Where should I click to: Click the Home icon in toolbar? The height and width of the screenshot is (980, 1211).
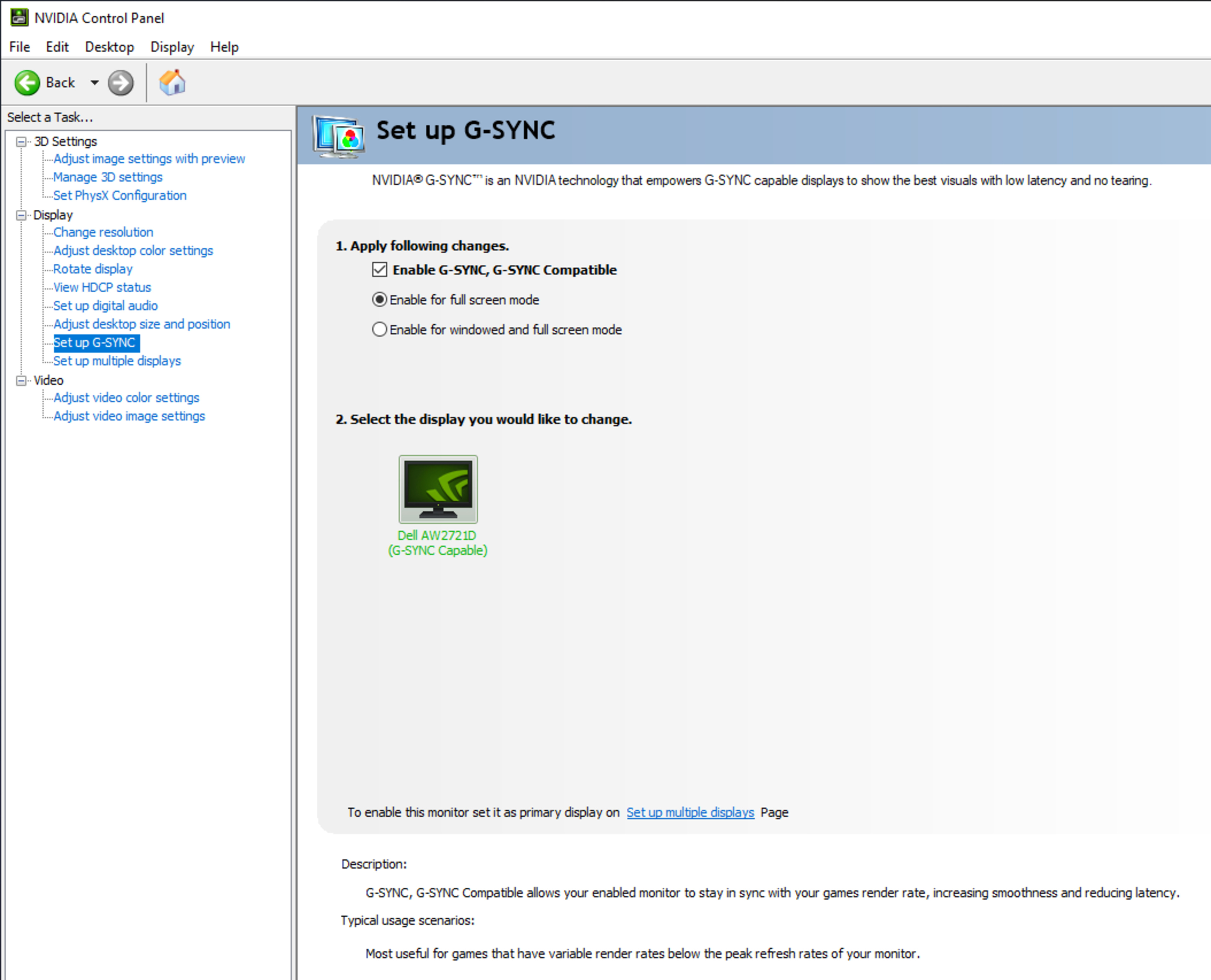[172, 82]
